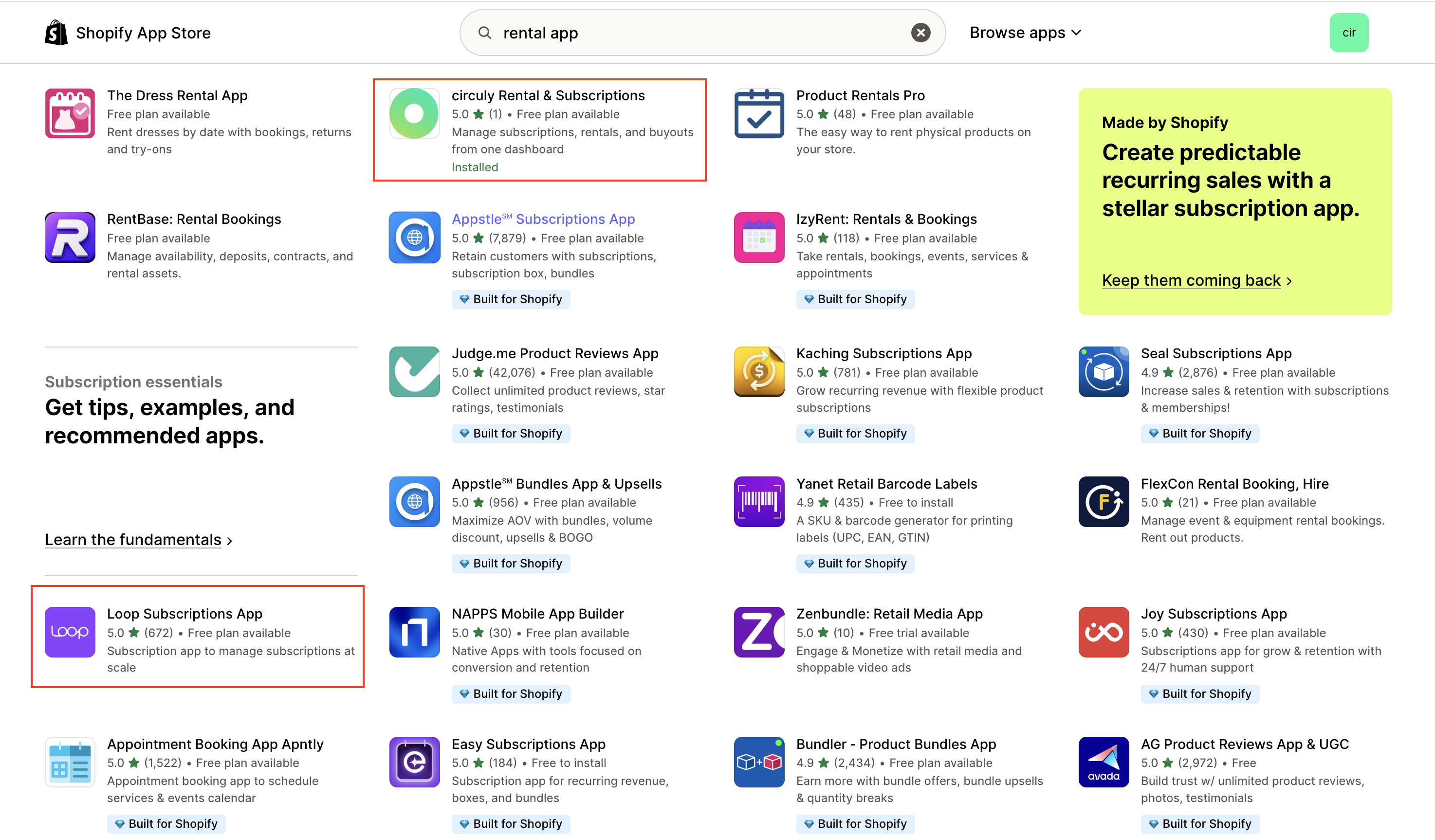
Task: Open Appstle Bundles App & Upsells icon
Action: click(x=415, y=502)
